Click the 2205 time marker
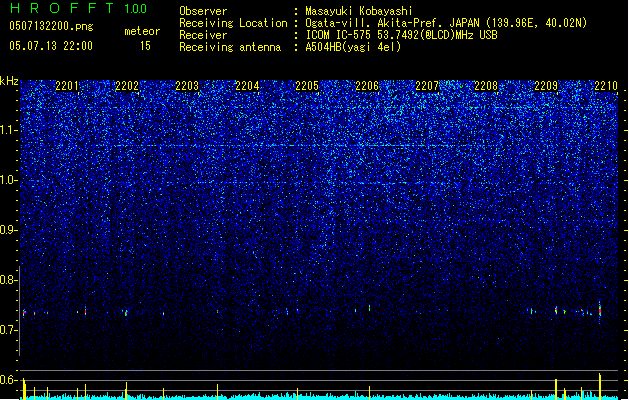Image resolution: width=629 pixels, height=400 pixels. click(x=307, y=86)
